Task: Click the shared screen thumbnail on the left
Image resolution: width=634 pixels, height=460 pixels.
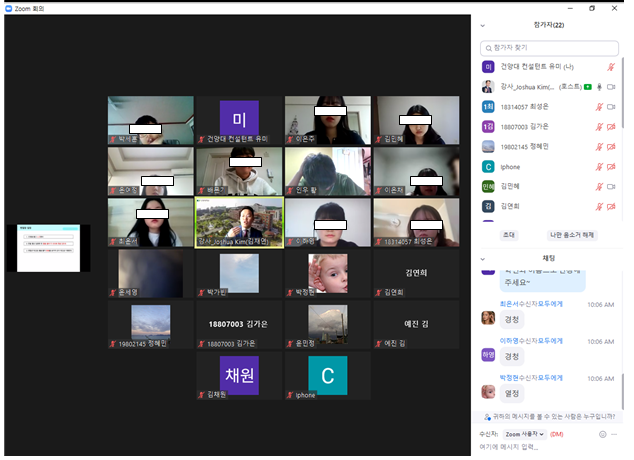Action: pyautogui.click(x=48, y=248)
